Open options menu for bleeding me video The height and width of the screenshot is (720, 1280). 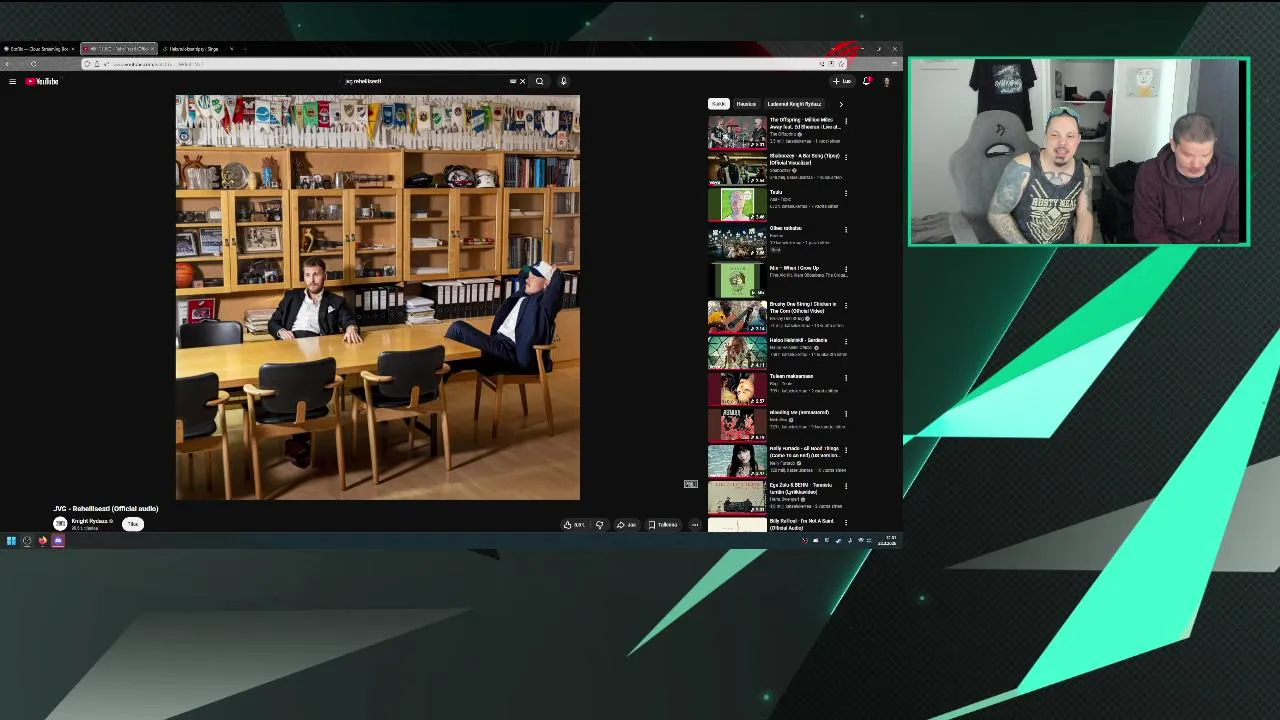[846, 413]
